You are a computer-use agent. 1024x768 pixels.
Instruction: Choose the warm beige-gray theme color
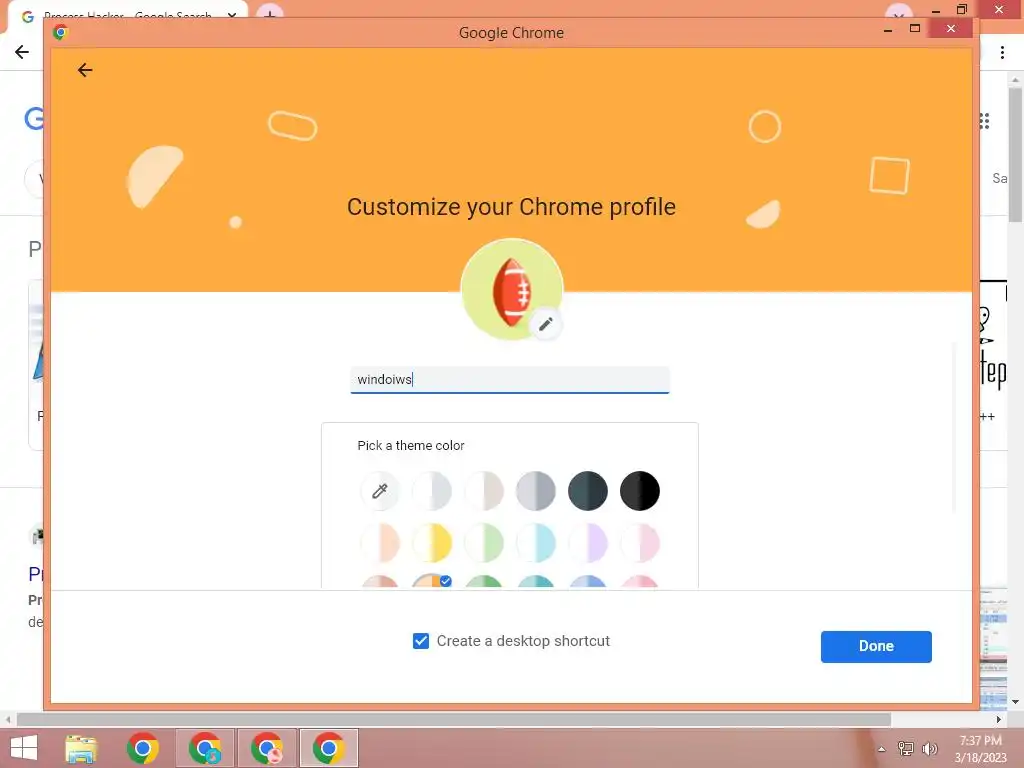[x=484, y=490]
